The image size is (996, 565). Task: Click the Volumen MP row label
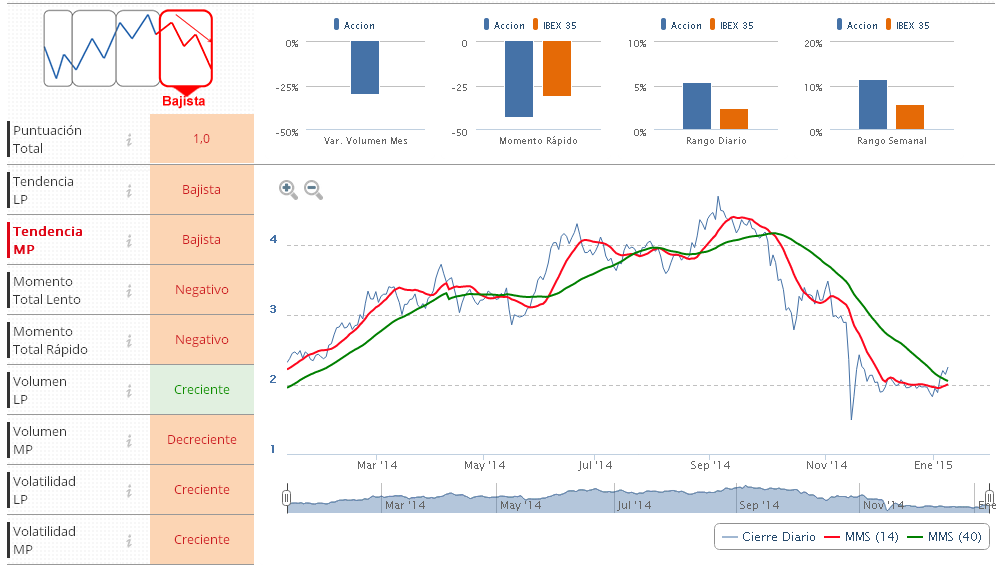[40, 440]
